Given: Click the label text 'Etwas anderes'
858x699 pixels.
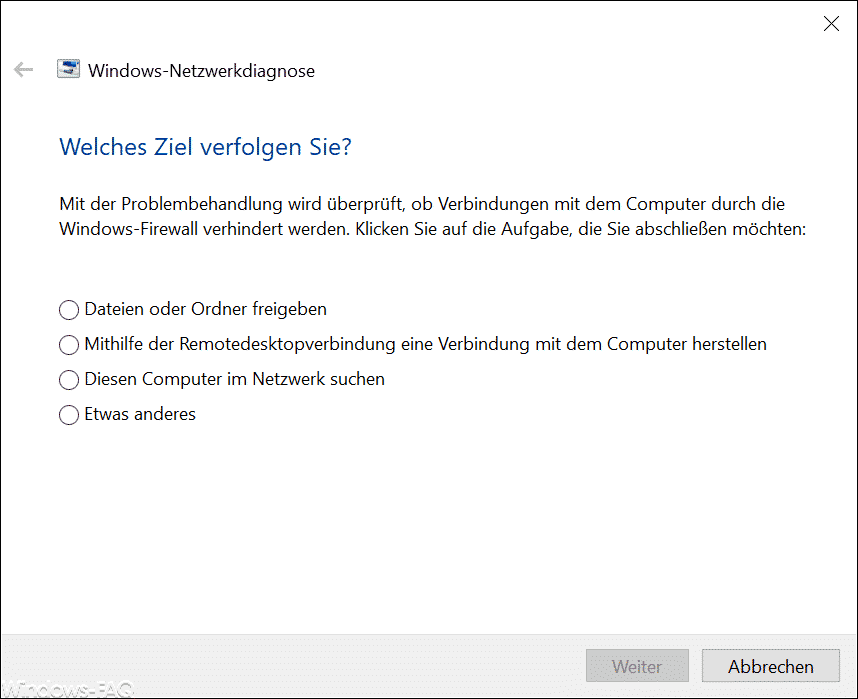Looking at the screenshot, I should click(140, 414).
